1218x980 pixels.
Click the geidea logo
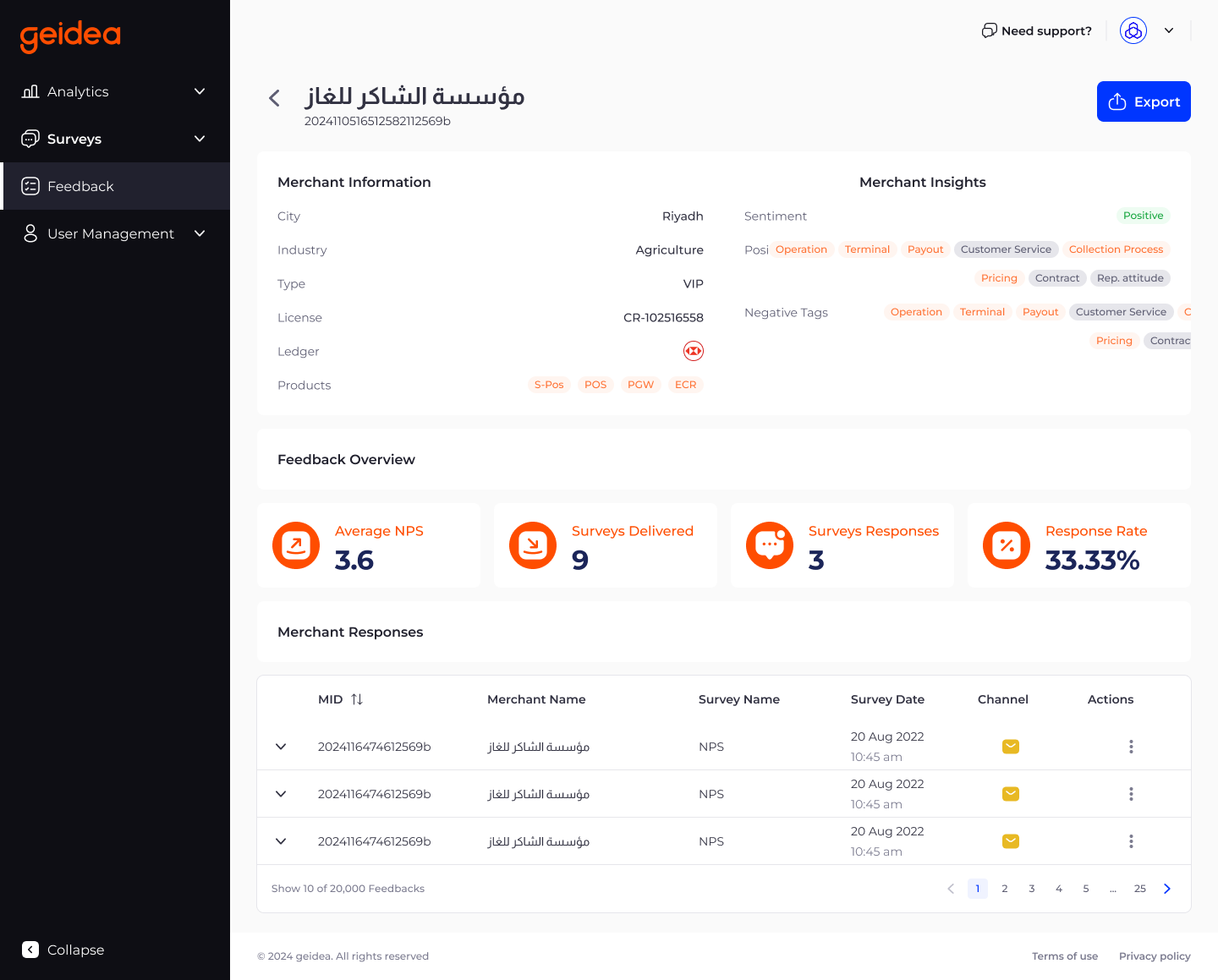(x=70, y=36)
